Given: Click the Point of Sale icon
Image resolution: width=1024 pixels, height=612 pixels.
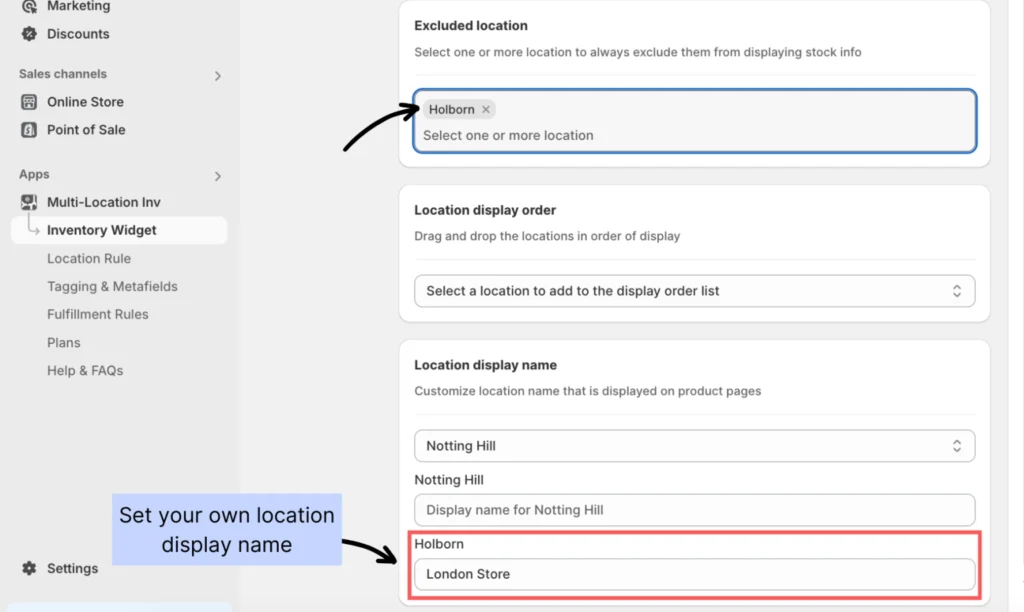Looking at the screenshot, I should coord(29,130).
